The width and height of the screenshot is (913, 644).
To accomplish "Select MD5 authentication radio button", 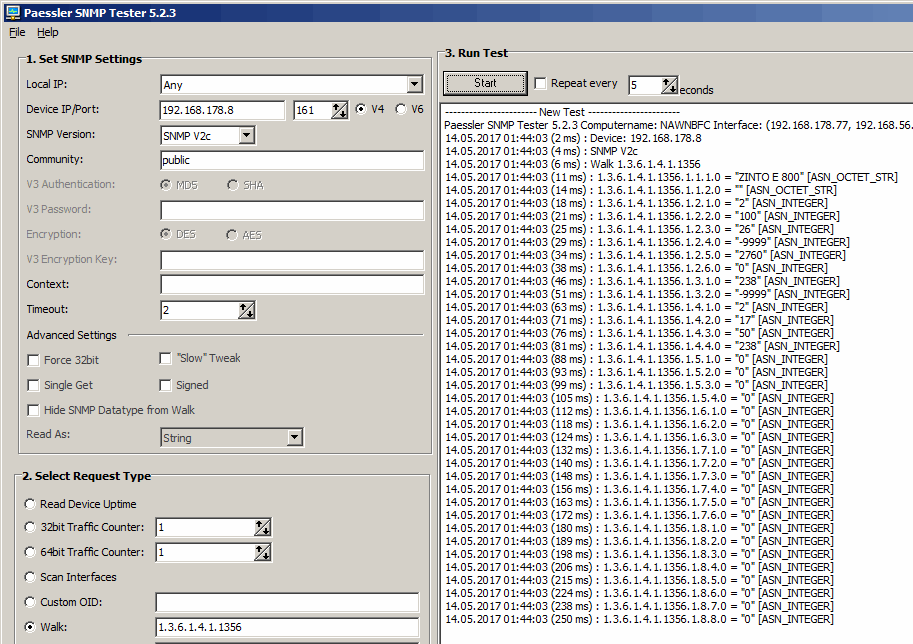I will coord(166,185).
